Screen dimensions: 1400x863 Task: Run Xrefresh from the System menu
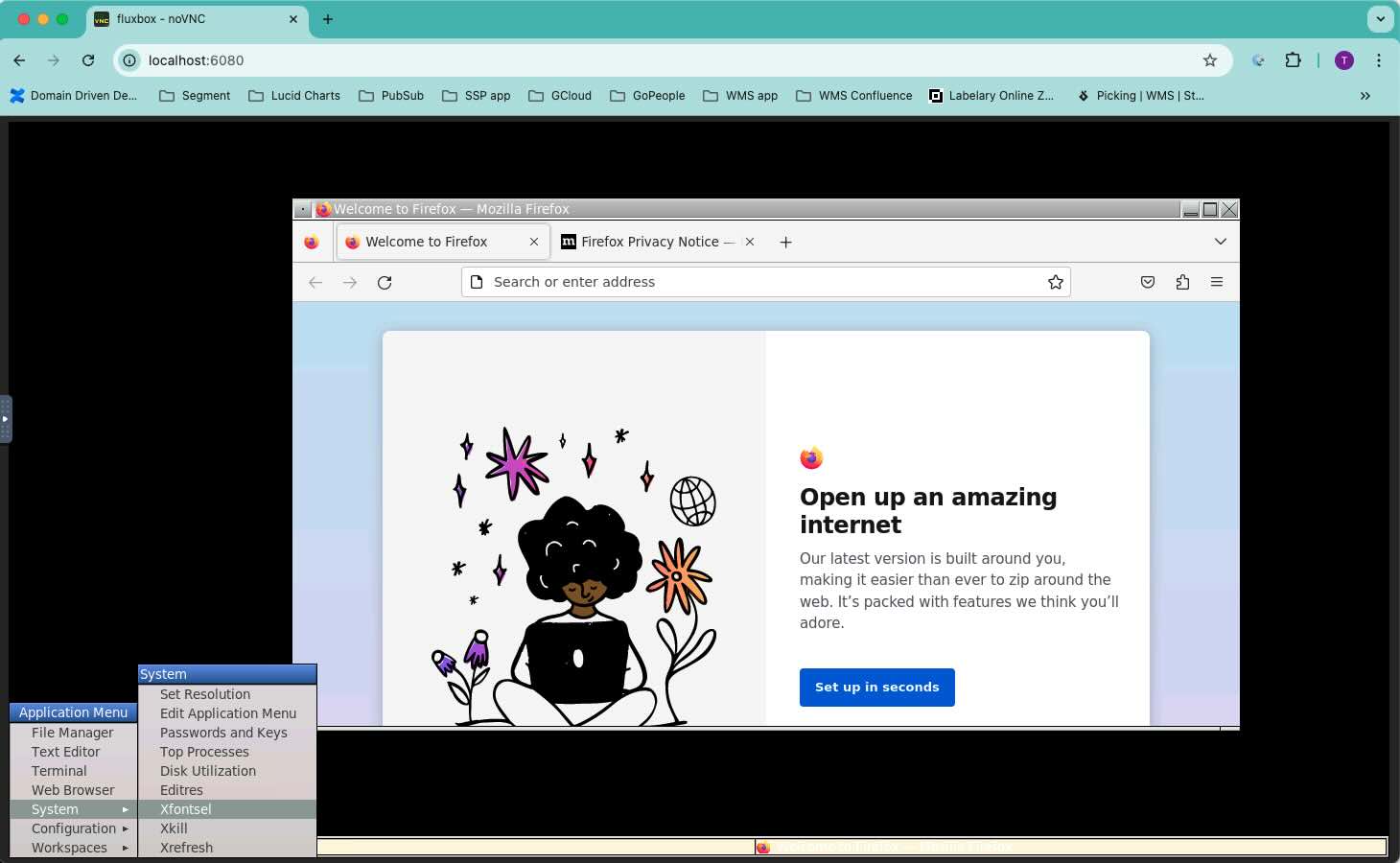227,848
